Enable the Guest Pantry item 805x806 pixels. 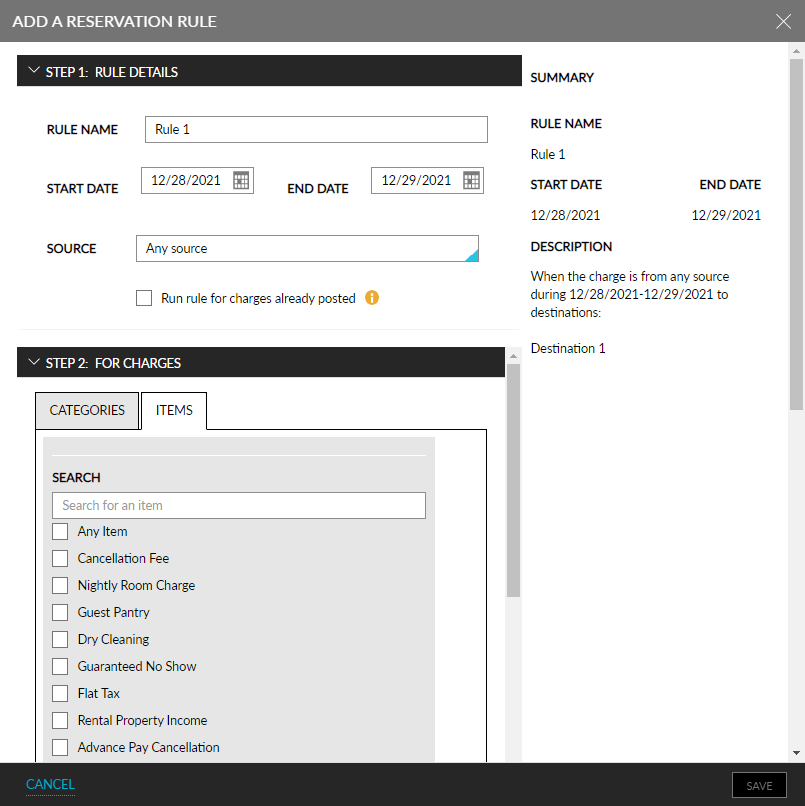click(x=59, y=612)
